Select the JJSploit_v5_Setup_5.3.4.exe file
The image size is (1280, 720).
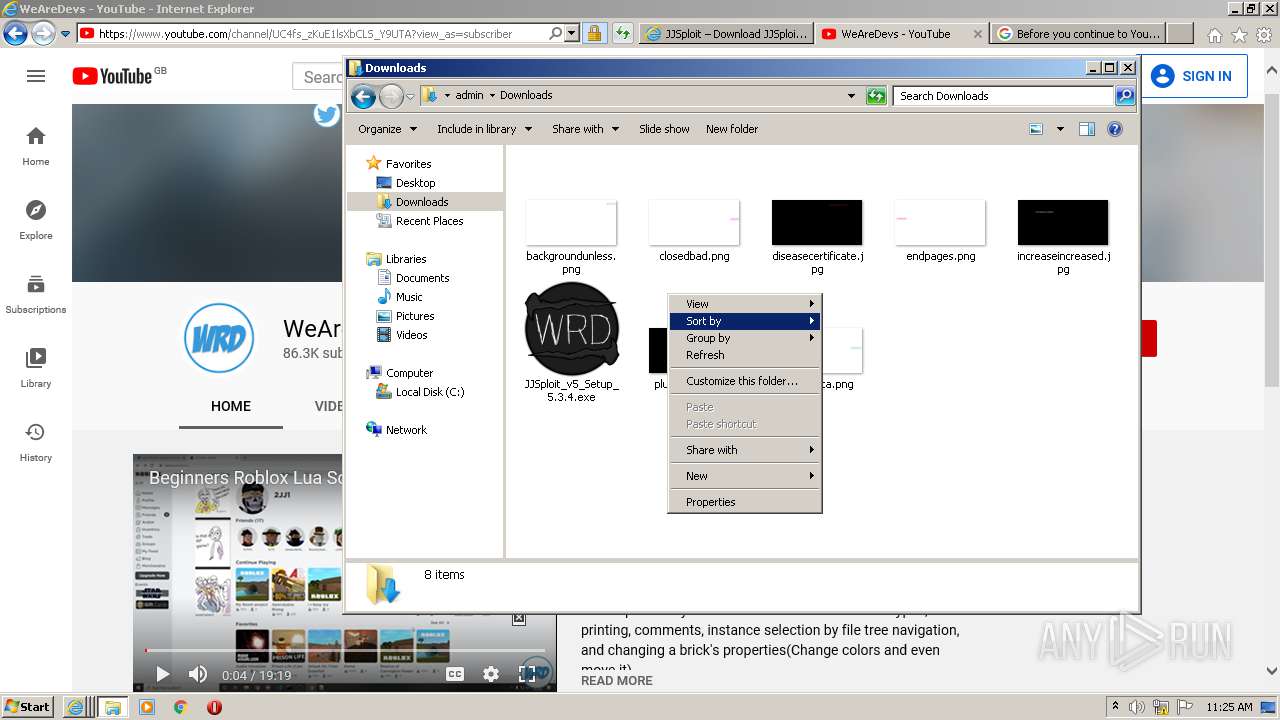571,343
